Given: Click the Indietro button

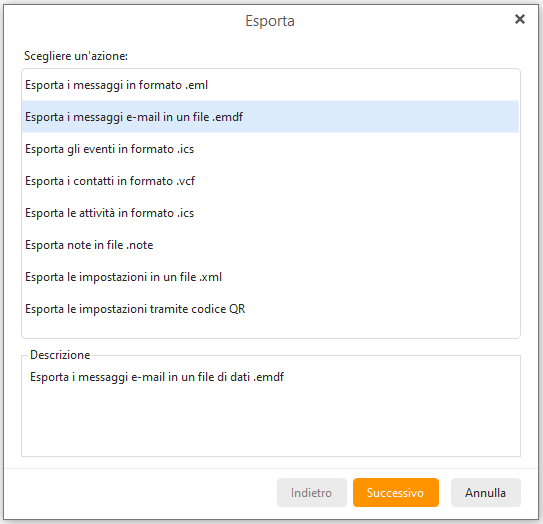Looking at the screenshot, I should click(x=312, y=492).
